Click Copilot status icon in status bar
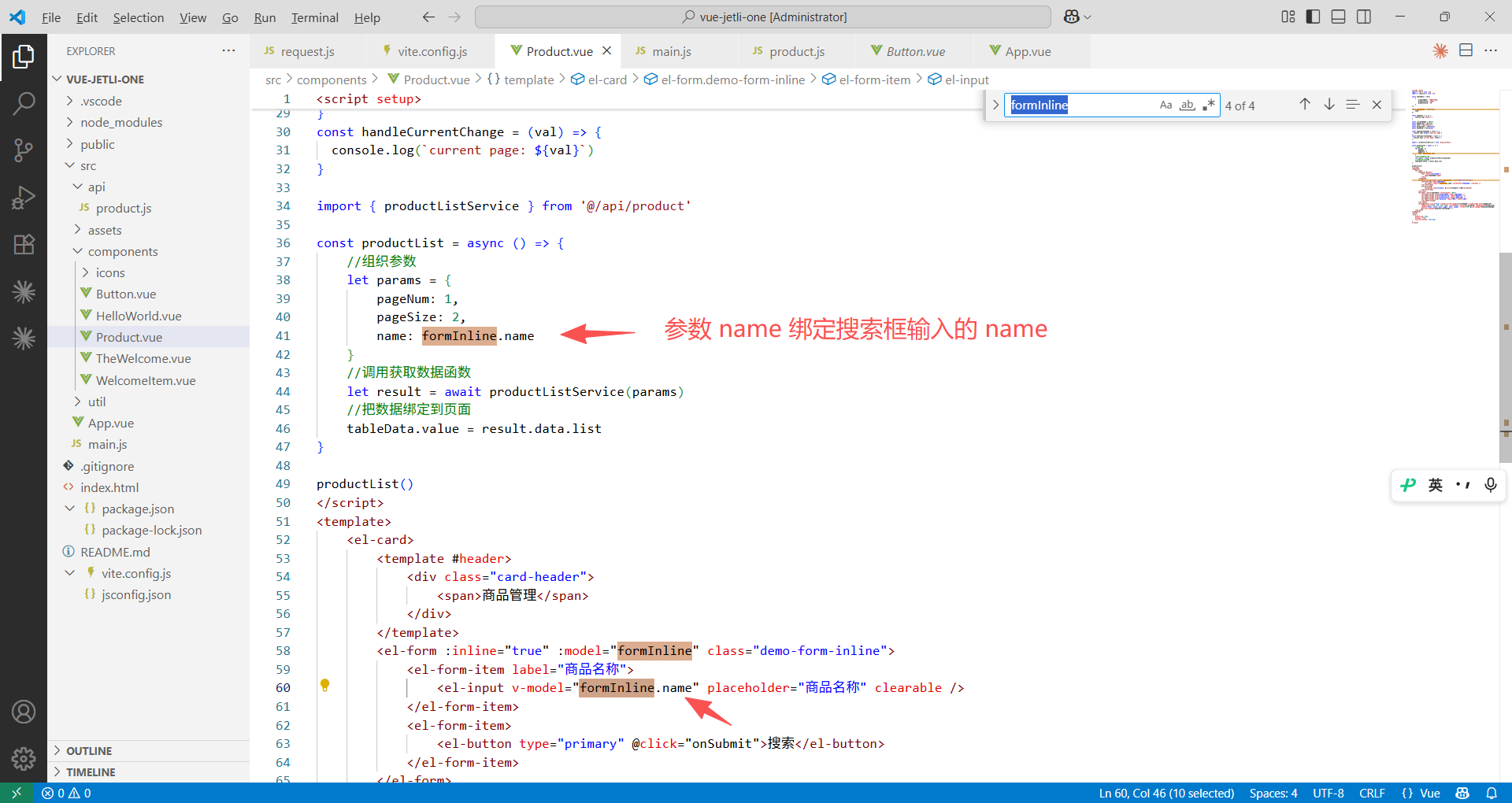 [x=1462, y=793]
